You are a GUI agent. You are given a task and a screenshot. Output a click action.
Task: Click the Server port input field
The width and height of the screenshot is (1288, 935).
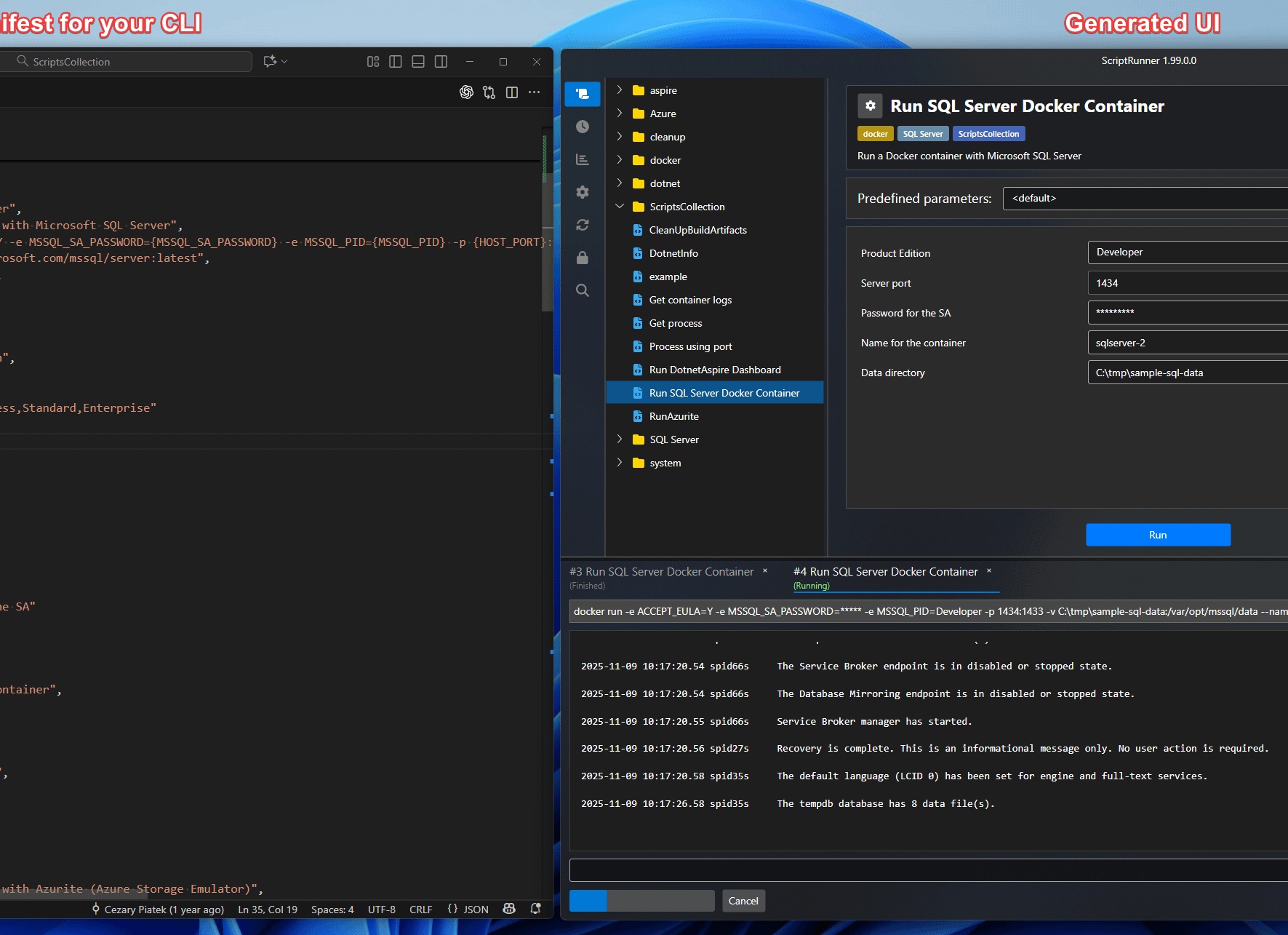pyautogui.click(x=1188, y=283)
